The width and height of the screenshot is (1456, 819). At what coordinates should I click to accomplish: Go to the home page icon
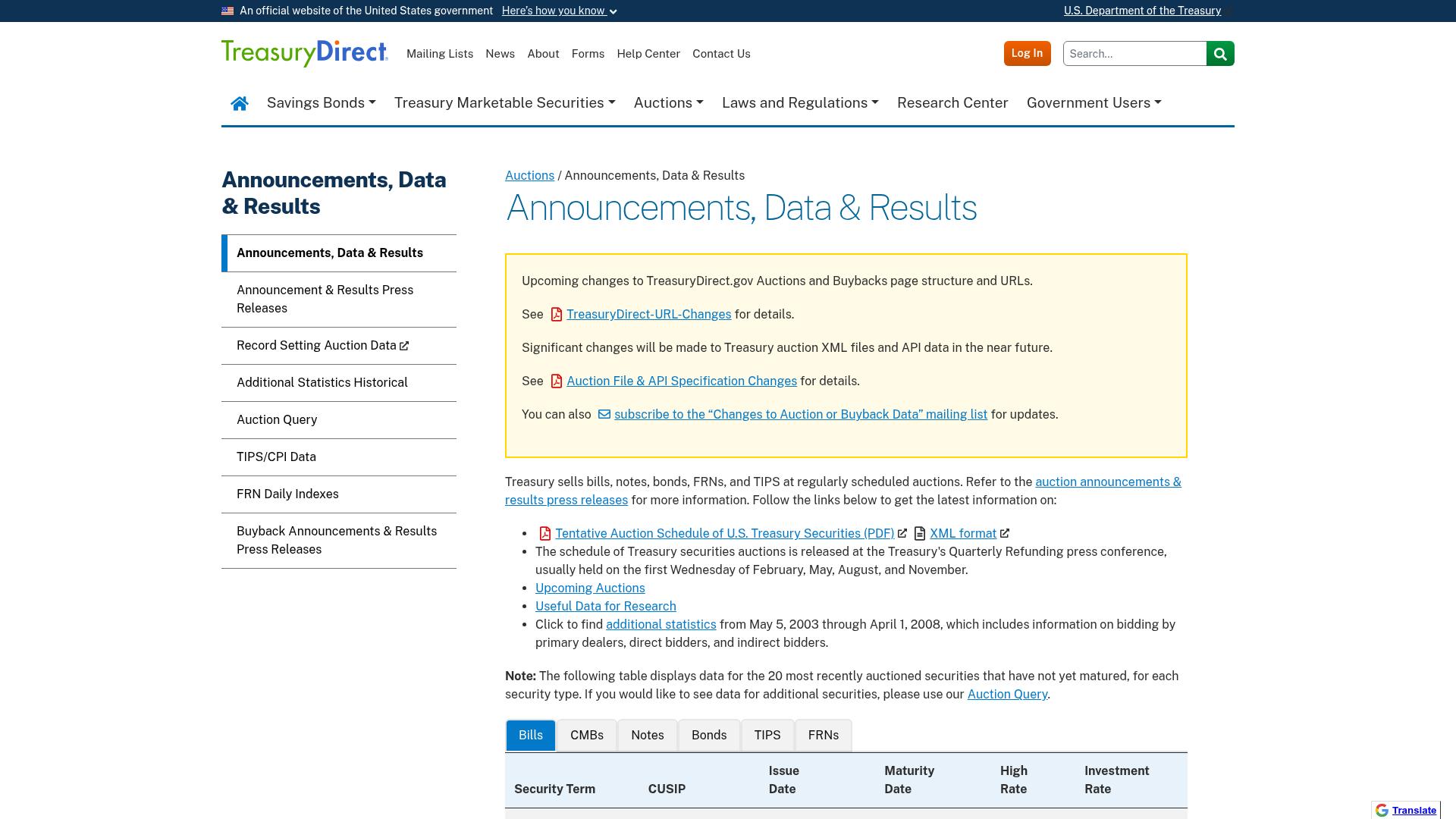tap(240, 103)
